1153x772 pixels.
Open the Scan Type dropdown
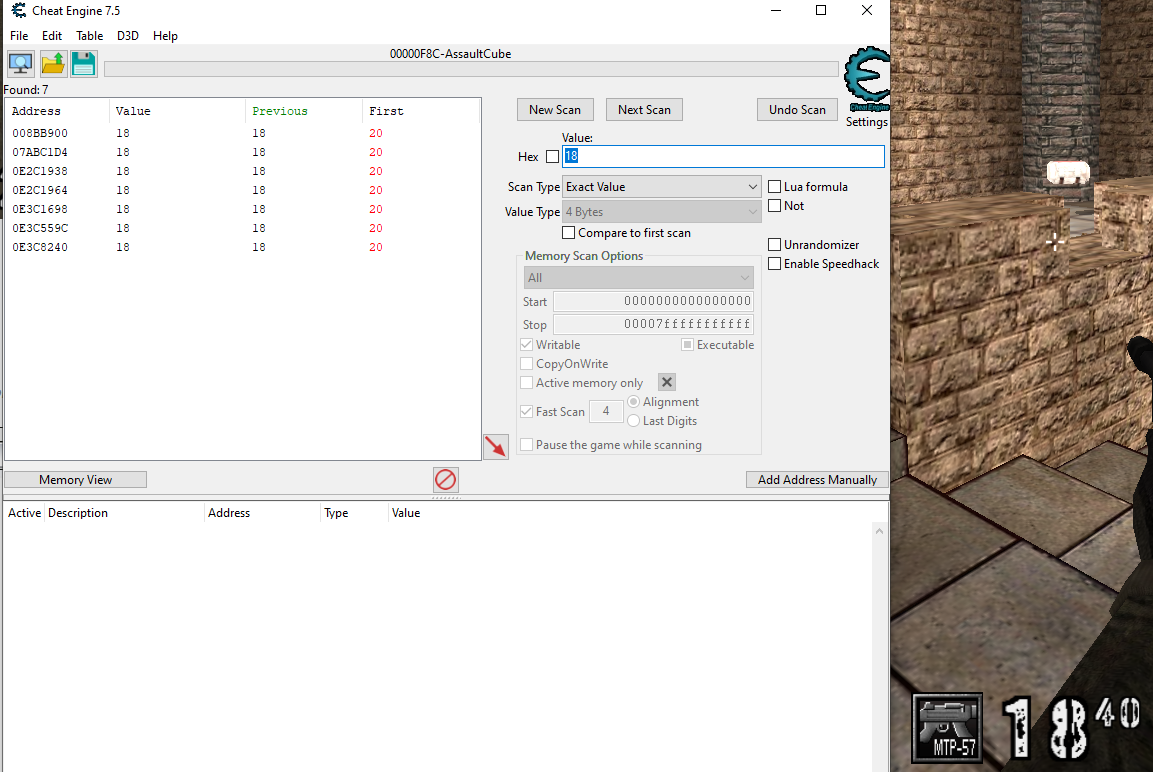(x=661, y=187)
